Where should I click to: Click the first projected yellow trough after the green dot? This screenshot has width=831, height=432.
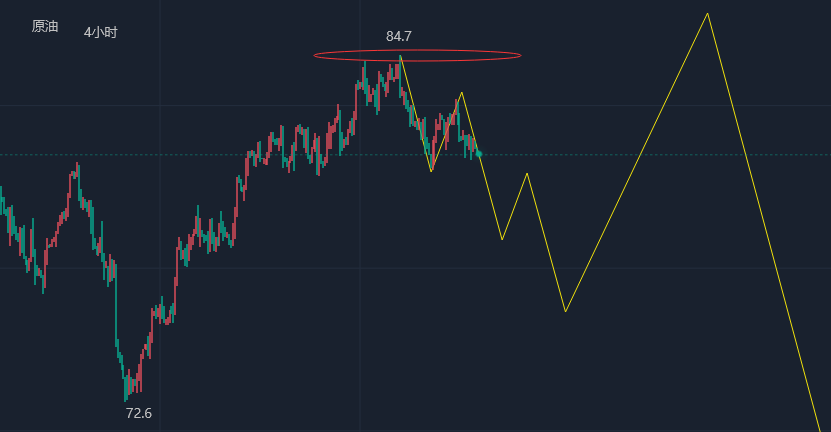click(502, 239)
